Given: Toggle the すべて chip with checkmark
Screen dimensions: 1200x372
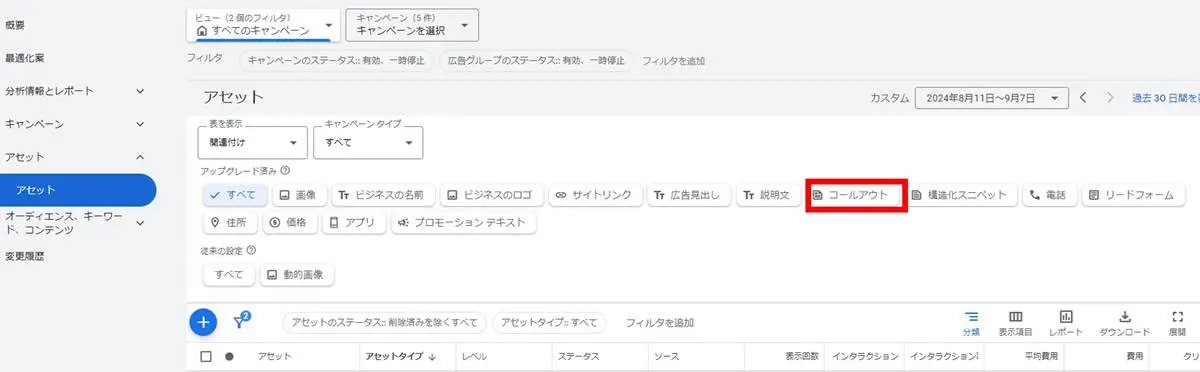Looking at the screenshot, I should pos(233,195).
